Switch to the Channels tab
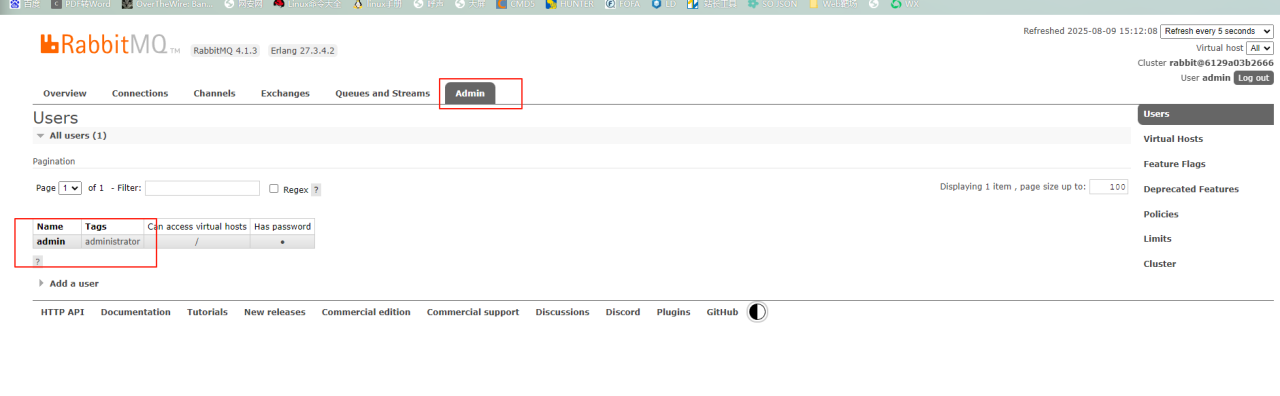Screen dimensions: 1280x396 (x=214, y=93)
